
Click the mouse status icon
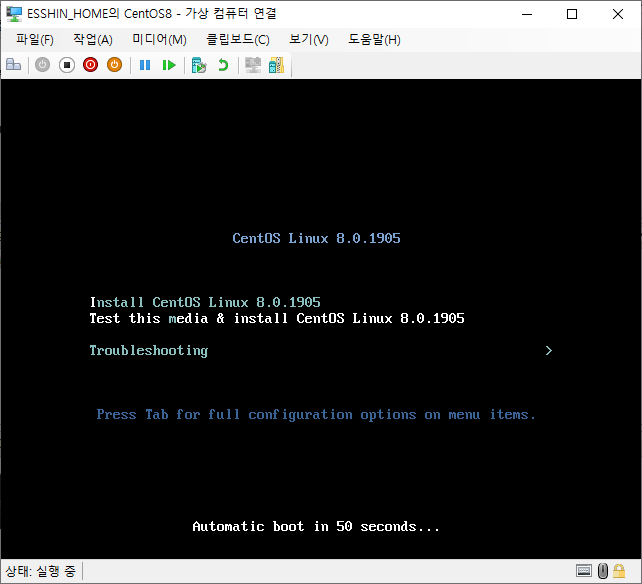[x=603, y=570]
